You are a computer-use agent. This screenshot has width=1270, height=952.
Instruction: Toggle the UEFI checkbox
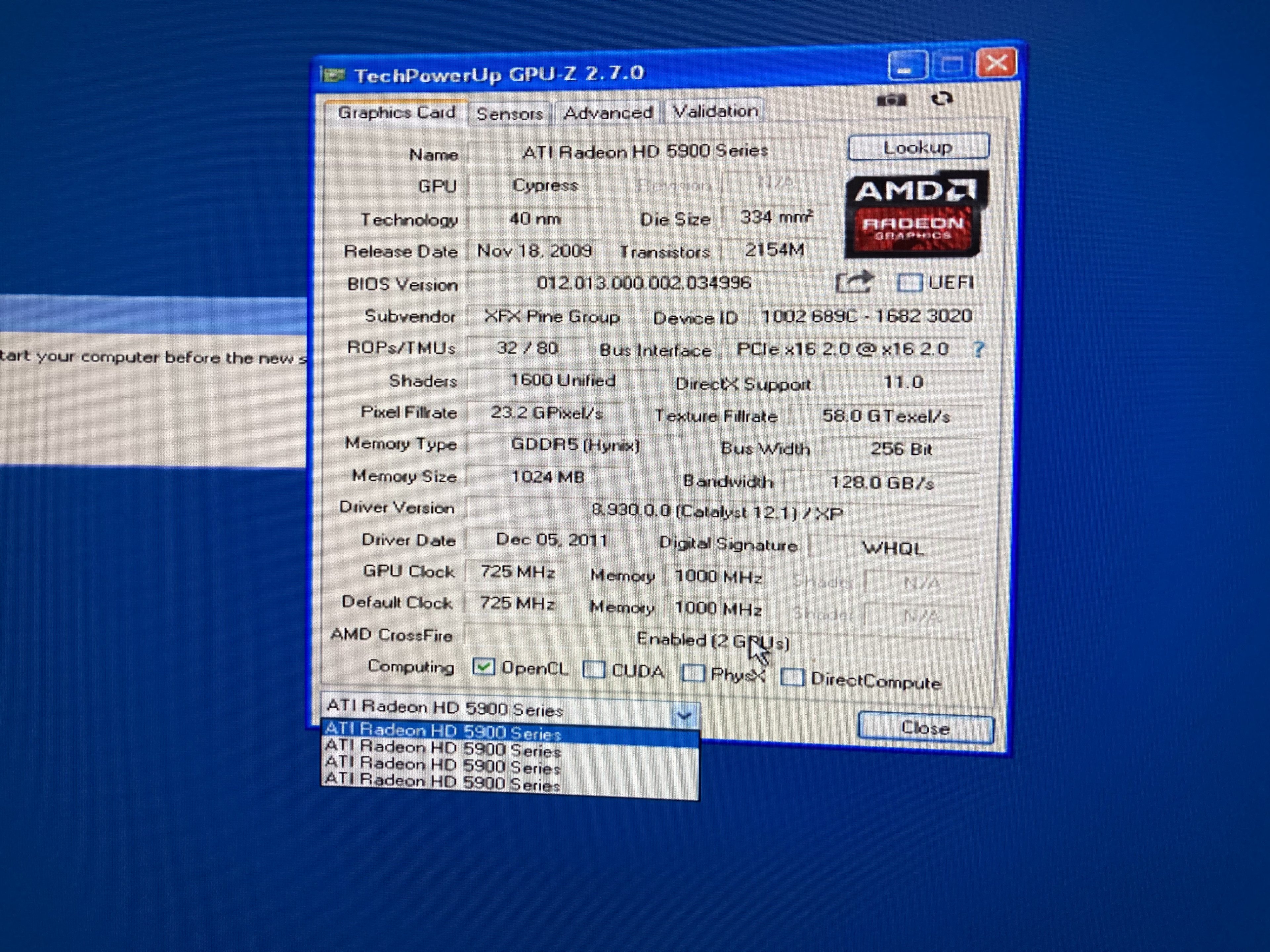click(910, 282)
